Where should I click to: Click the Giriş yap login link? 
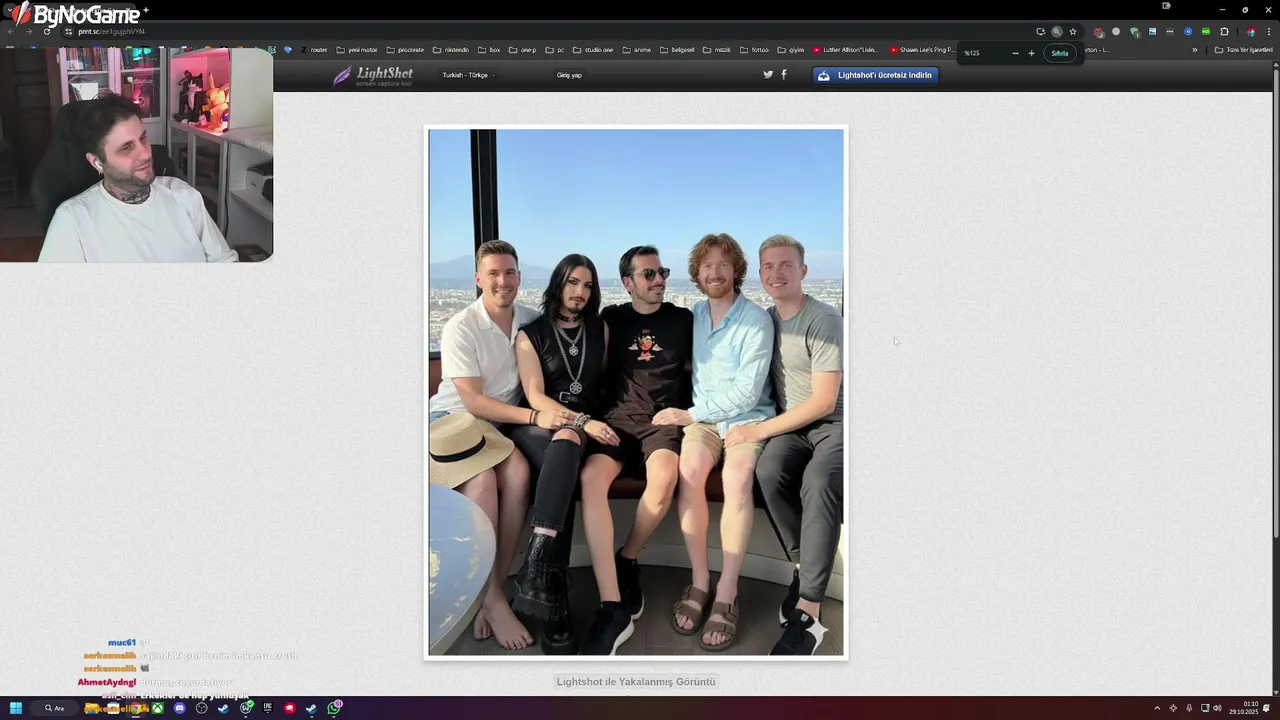[569, 75]
